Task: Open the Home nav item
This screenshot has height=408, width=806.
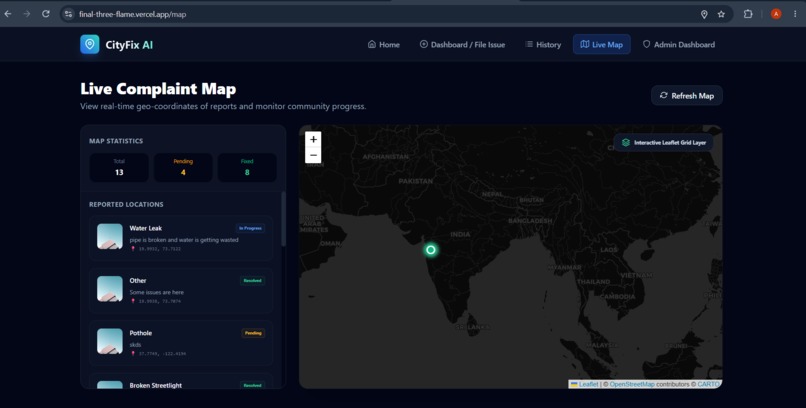Action: (384, 45)
